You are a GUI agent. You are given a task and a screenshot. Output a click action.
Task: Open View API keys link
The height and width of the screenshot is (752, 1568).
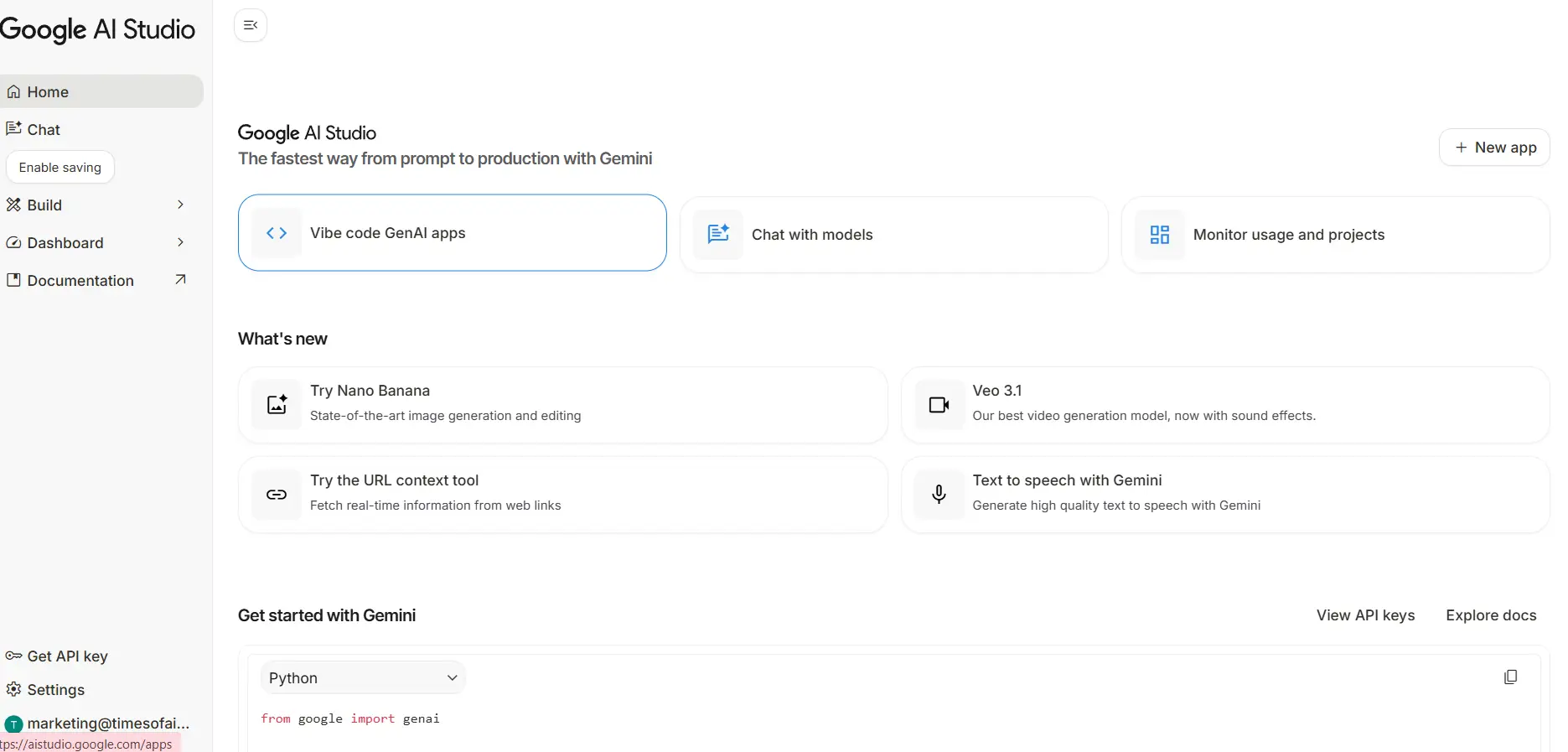1365,615
